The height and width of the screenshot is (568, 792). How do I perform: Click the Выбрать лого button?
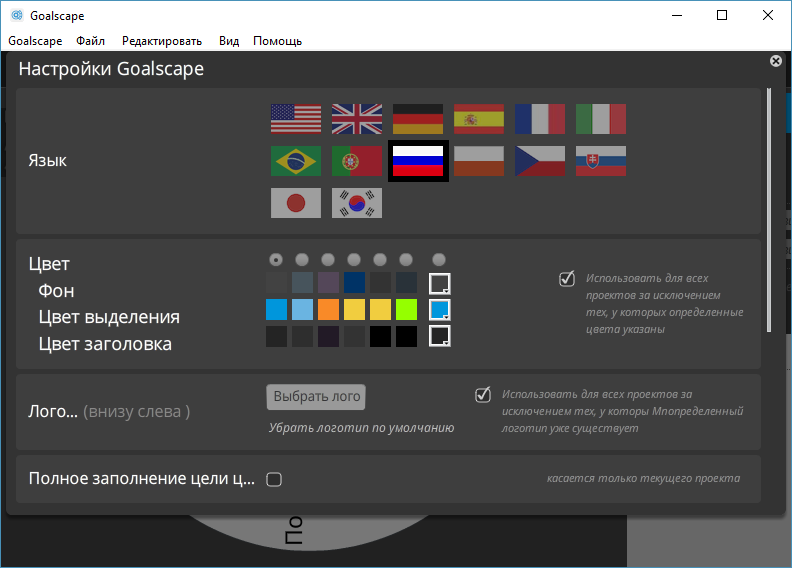pyautogui.click(x=316, y=397)
